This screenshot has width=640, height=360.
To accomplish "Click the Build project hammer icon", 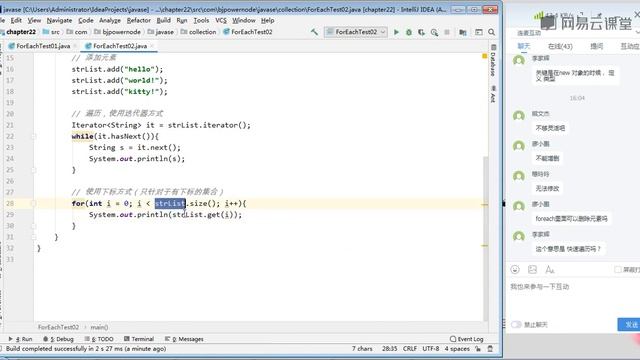I will tap(314, 32).
